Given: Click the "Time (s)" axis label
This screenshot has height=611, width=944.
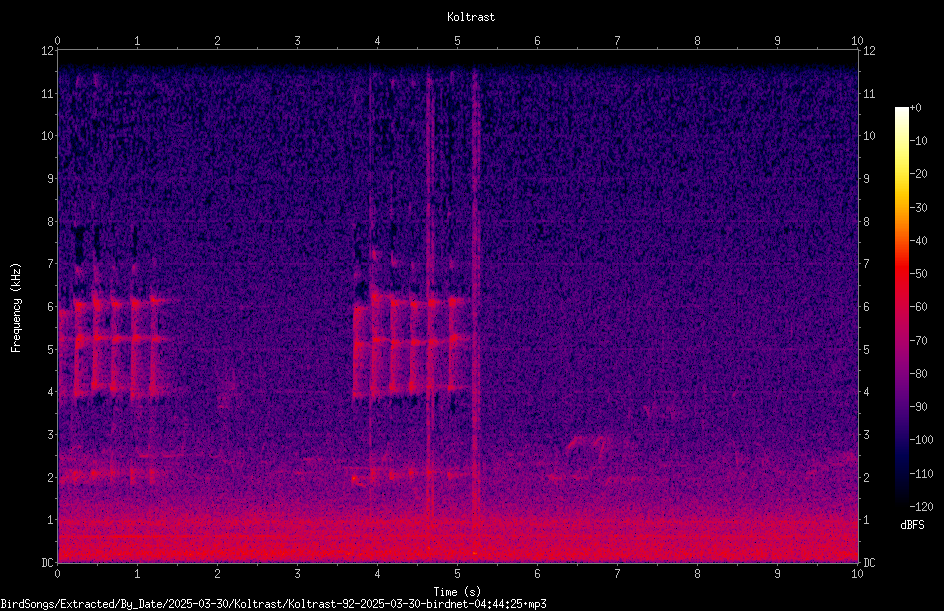Looking at the screenshot, I should tap(457, 592).
